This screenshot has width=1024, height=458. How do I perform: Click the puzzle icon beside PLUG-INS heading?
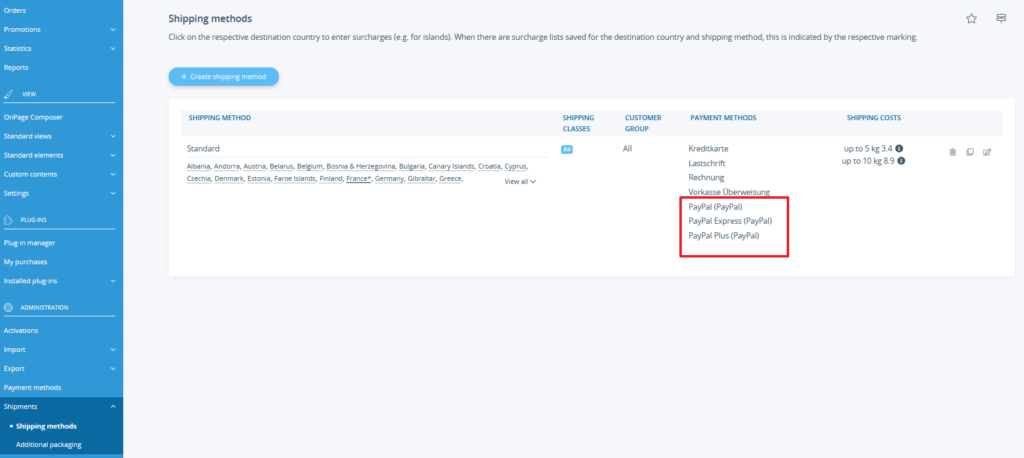tap(8, 220)
